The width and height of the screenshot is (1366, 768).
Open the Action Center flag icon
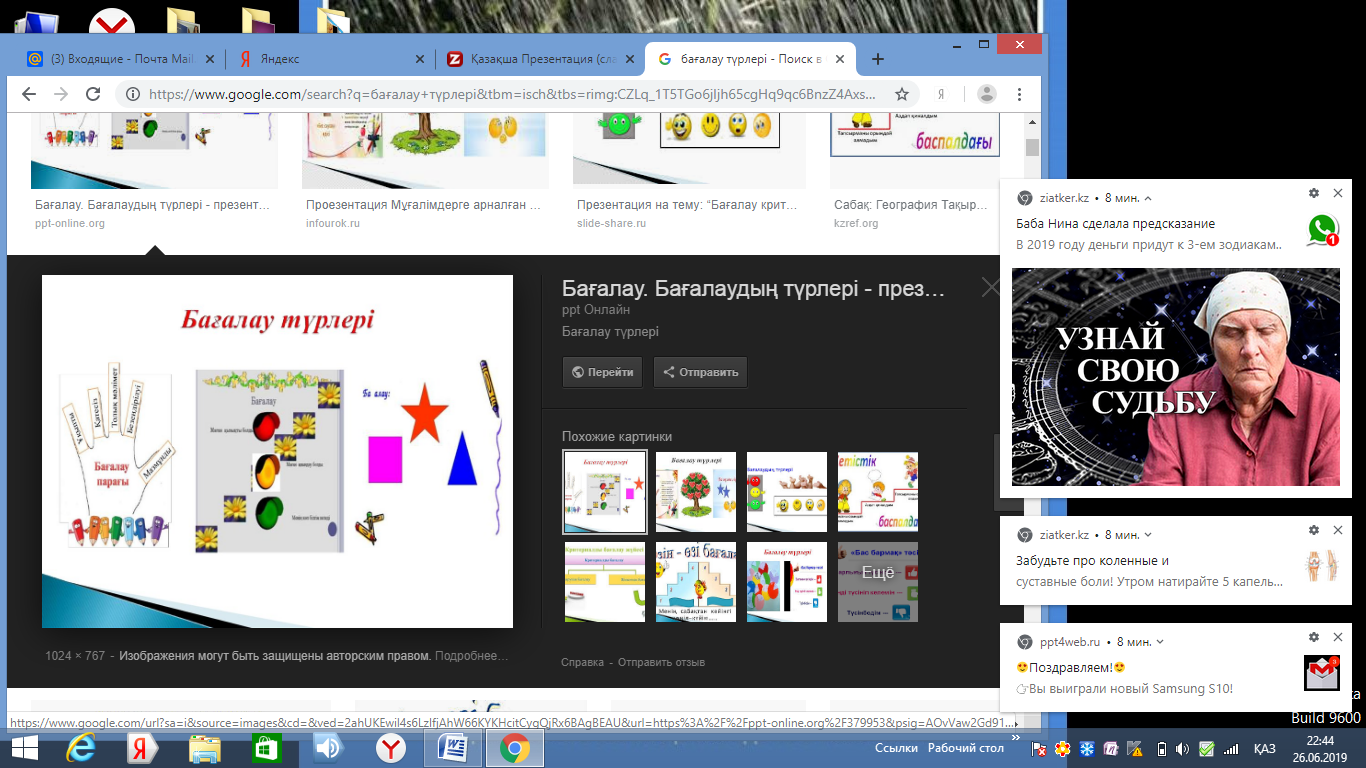coord(1040,748)
